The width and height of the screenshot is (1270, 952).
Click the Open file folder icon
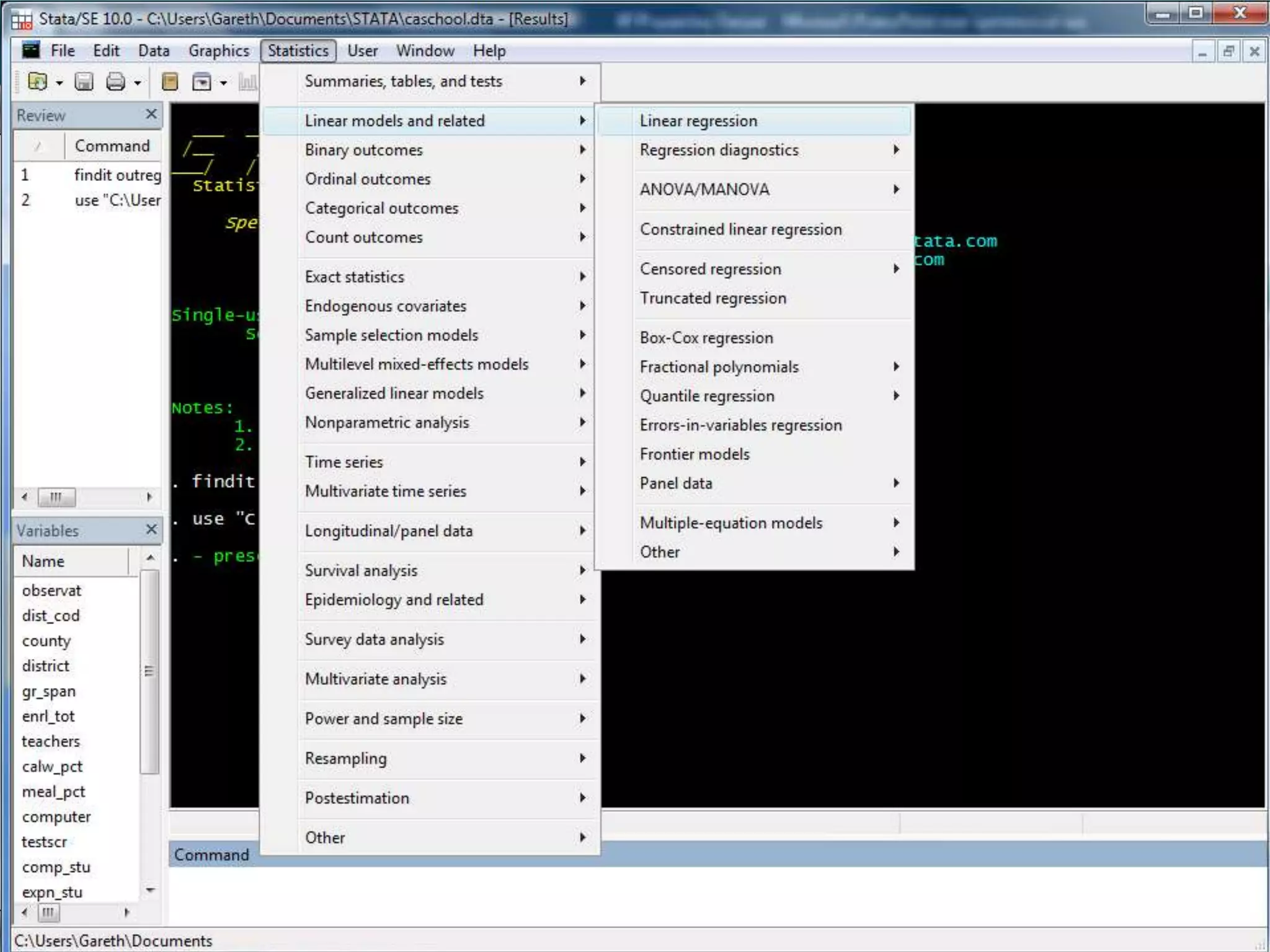(x=37, y=82)
